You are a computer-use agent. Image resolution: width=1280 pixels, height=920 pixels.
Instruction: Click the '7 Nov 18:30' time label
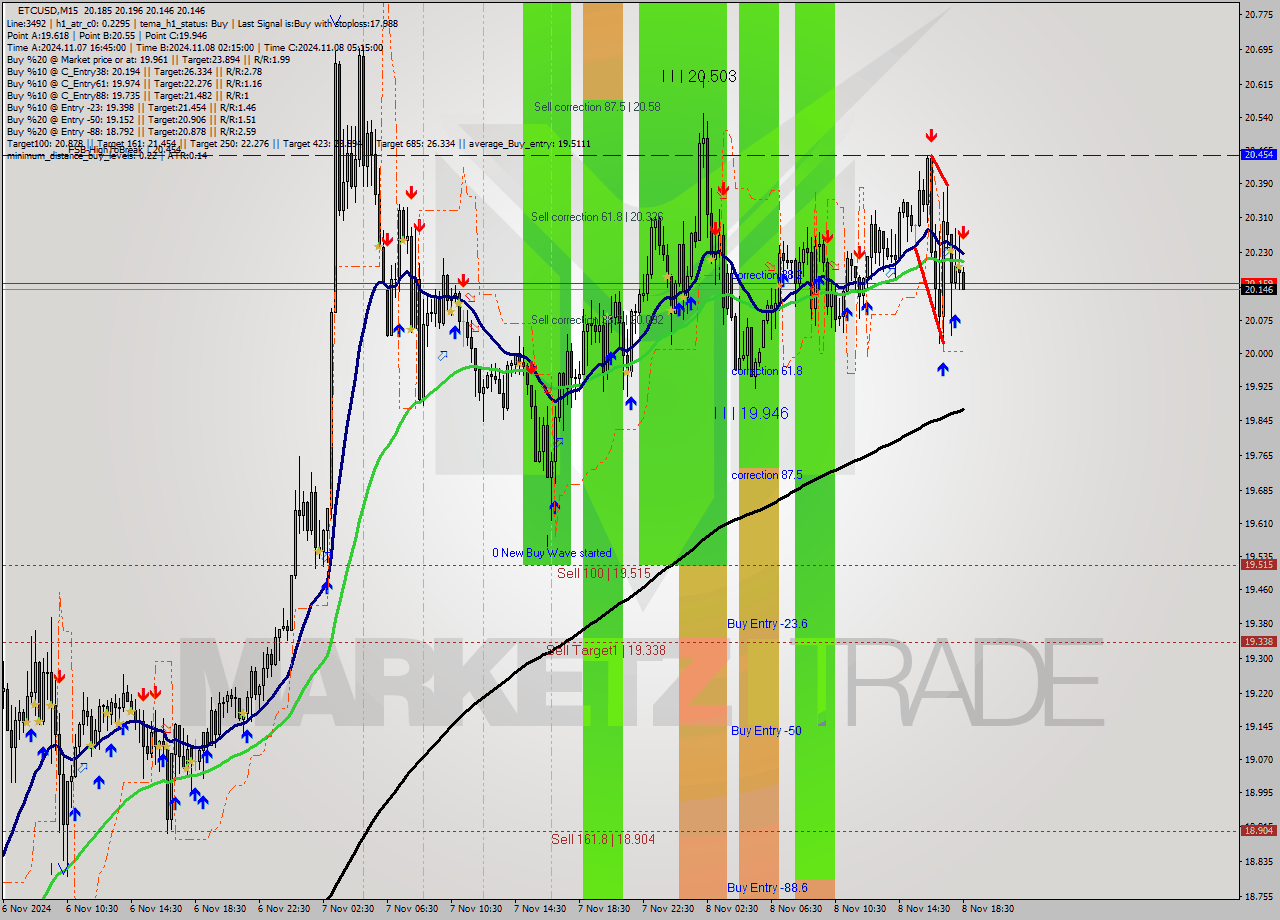[604, 909]
